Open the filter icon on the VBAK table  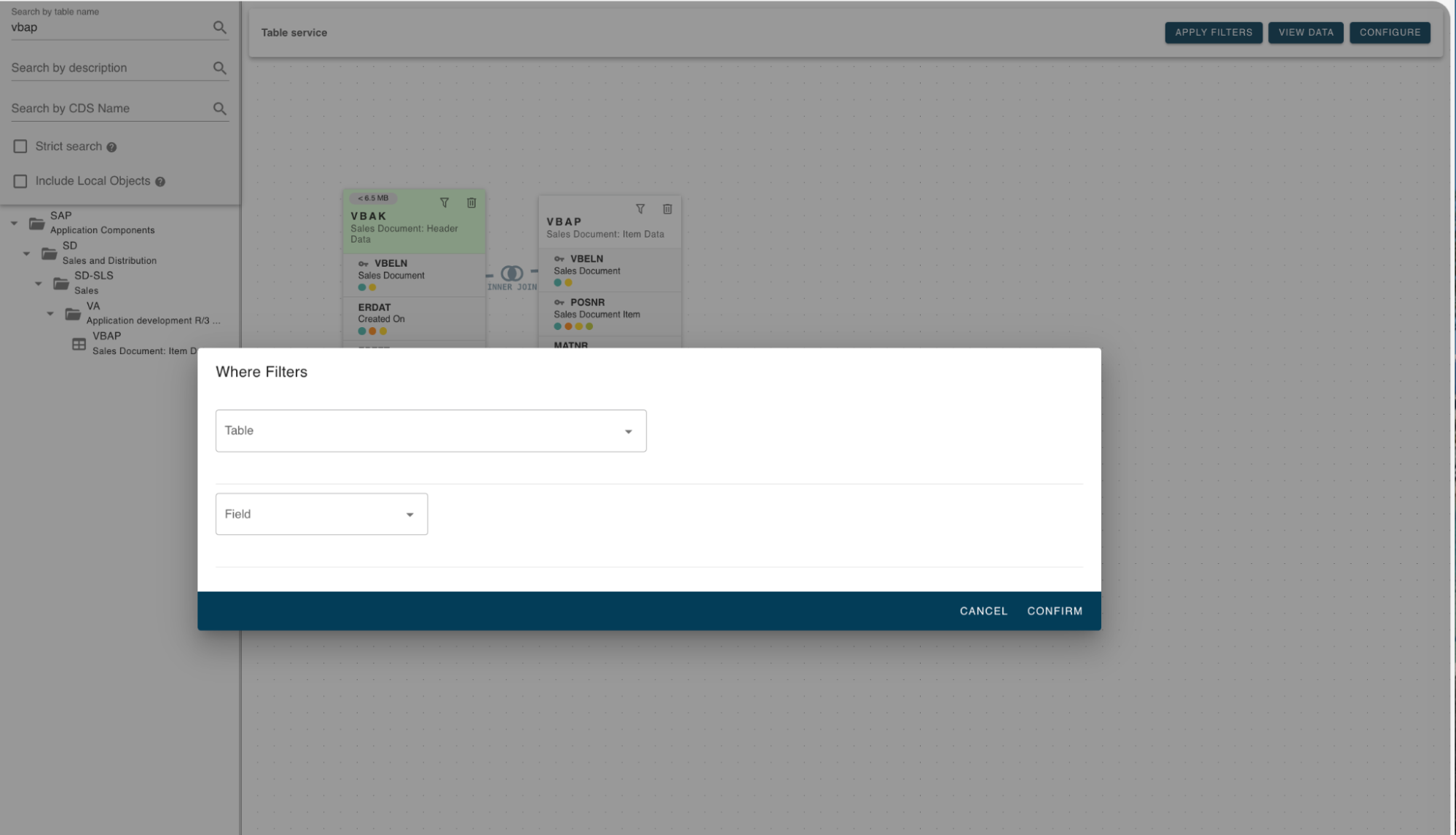pos(444,203)
